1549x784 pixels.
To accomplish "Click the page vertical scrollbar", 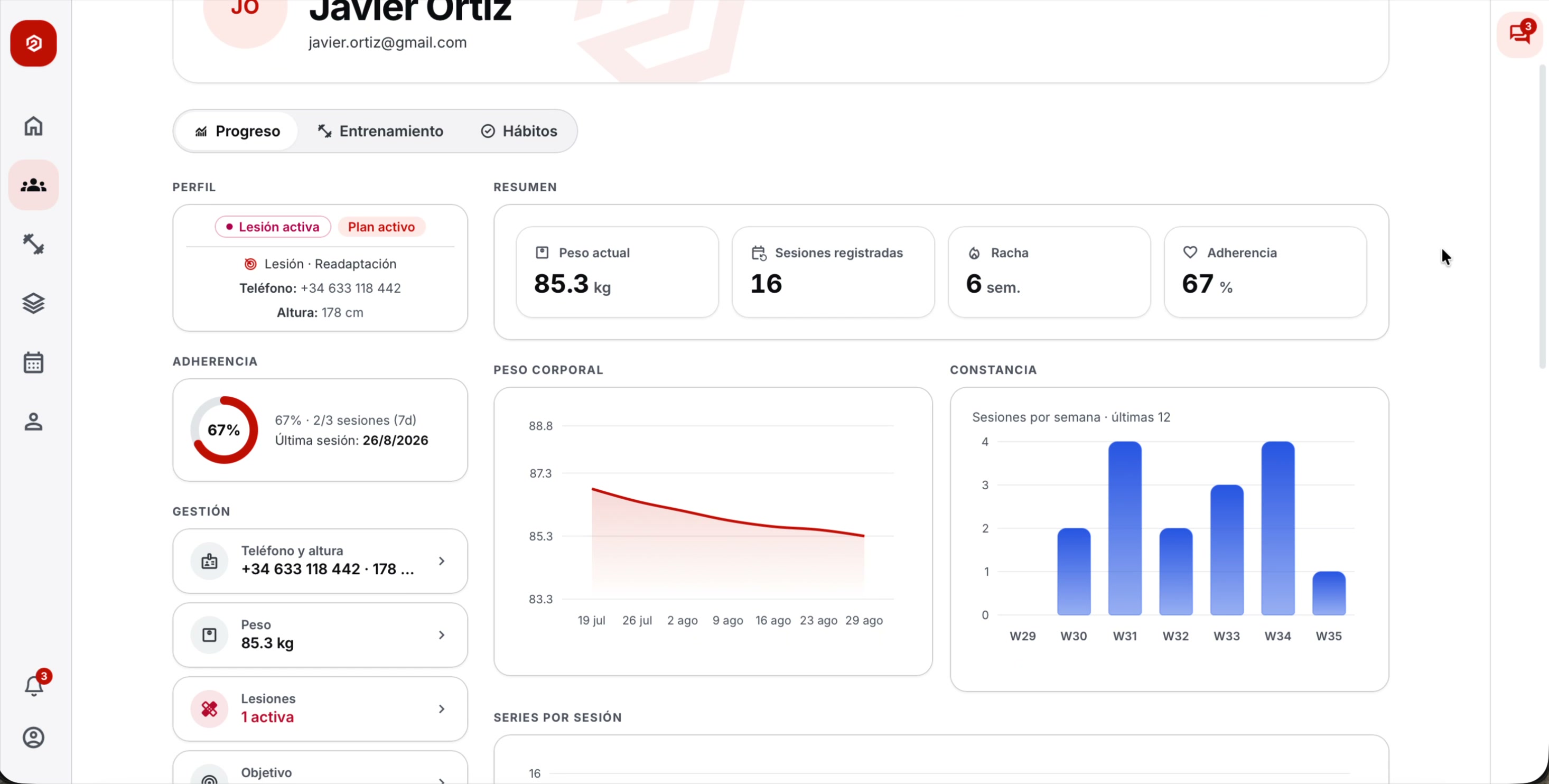I will pyautogui.click(x=1543, y=217).
